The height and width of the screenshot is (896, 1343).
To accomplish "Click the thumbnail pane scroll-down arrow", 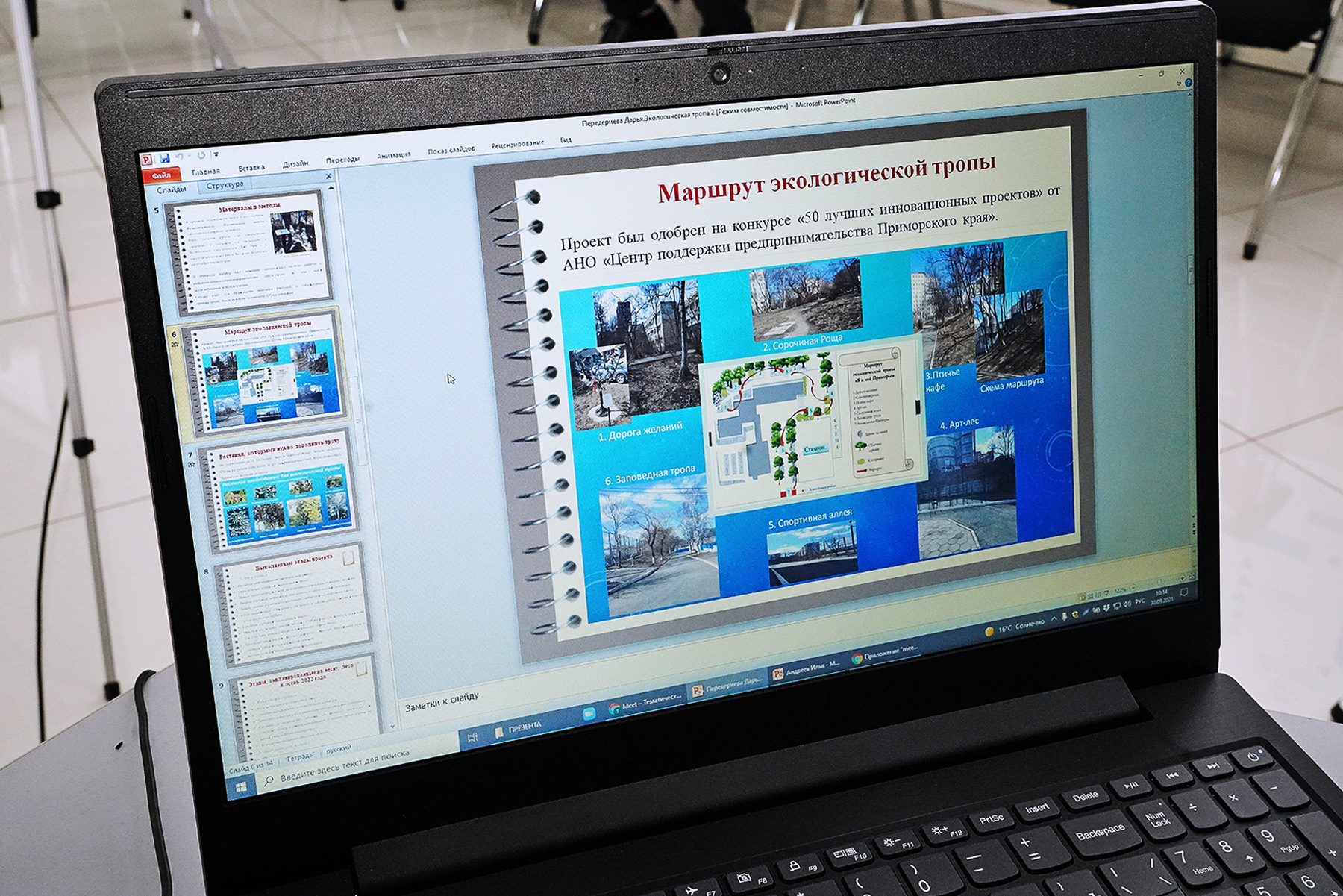I will click(x=392, y=725).
